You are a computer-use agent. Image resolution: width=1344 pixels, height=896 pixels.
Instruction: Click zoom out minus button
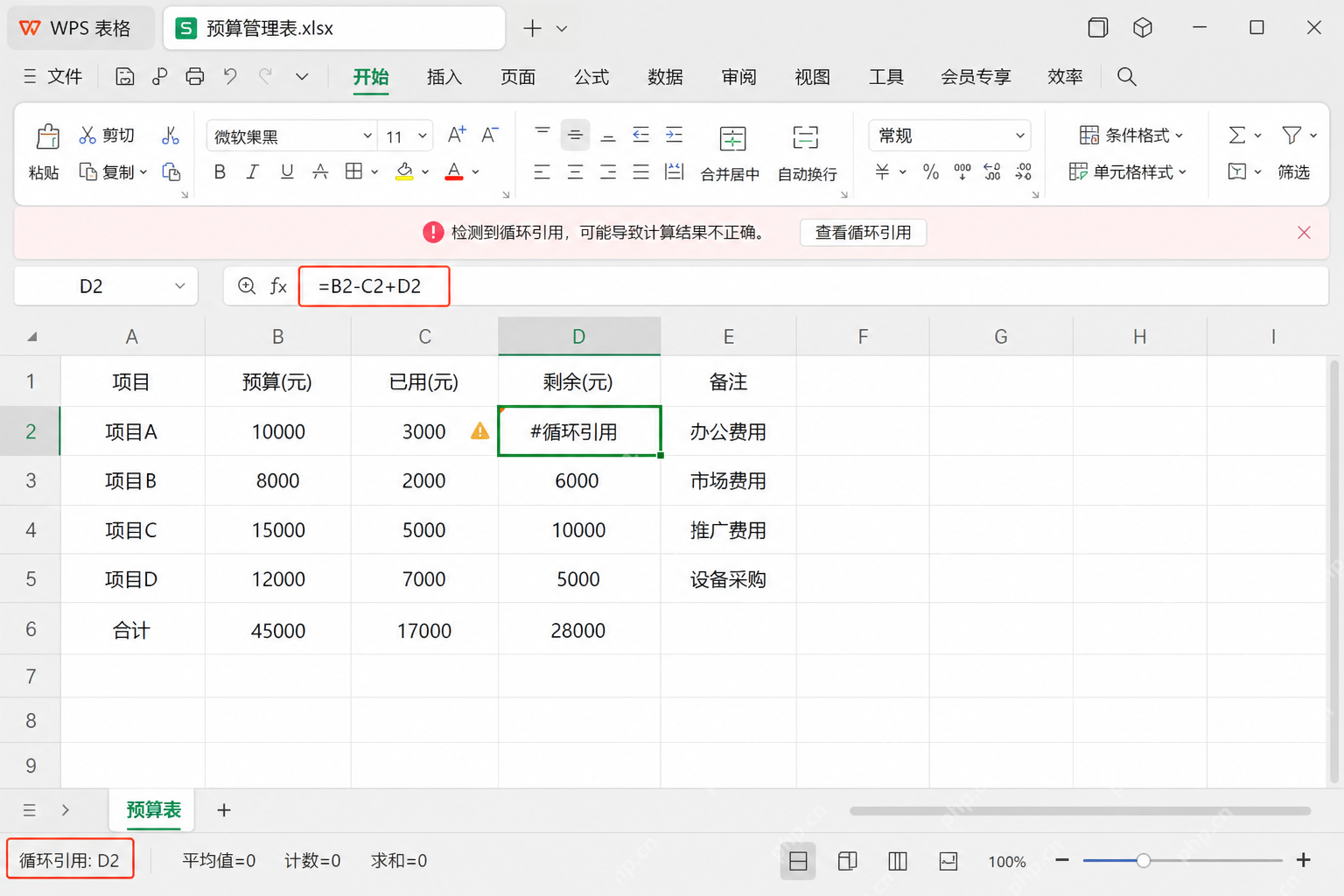(x=1062, y=861)
